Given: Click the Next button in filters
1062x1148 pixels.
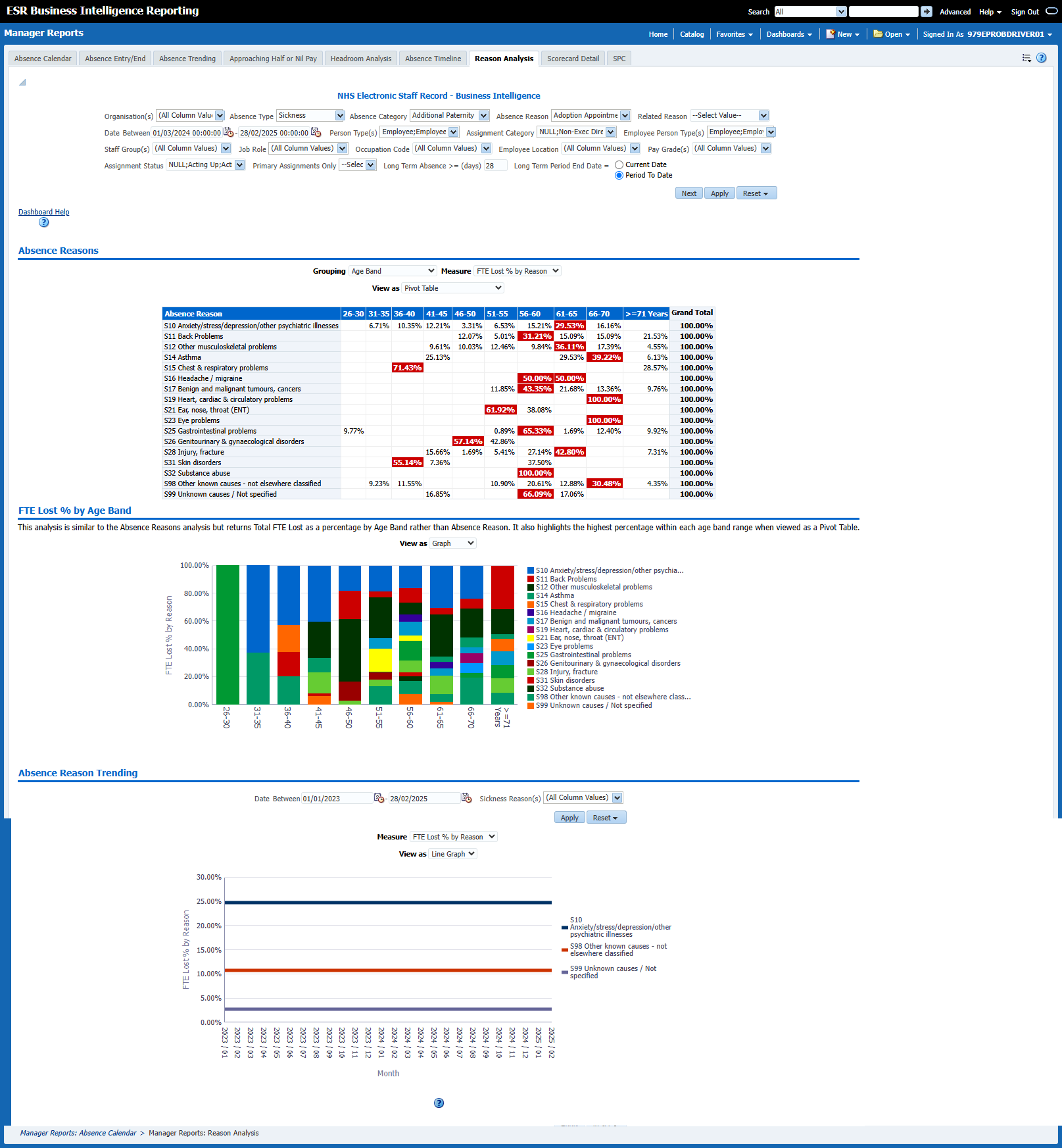Looking at the screenshot, I should pos(688,193).
